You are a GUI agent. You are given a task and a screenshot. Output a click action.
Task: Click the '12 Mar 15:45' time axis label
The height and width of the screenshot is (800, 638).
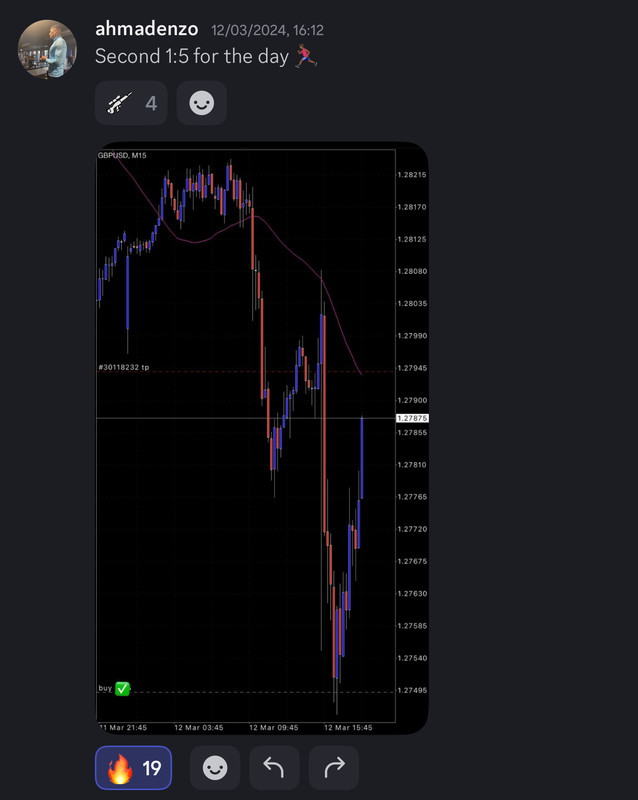[x=348, y=728]
